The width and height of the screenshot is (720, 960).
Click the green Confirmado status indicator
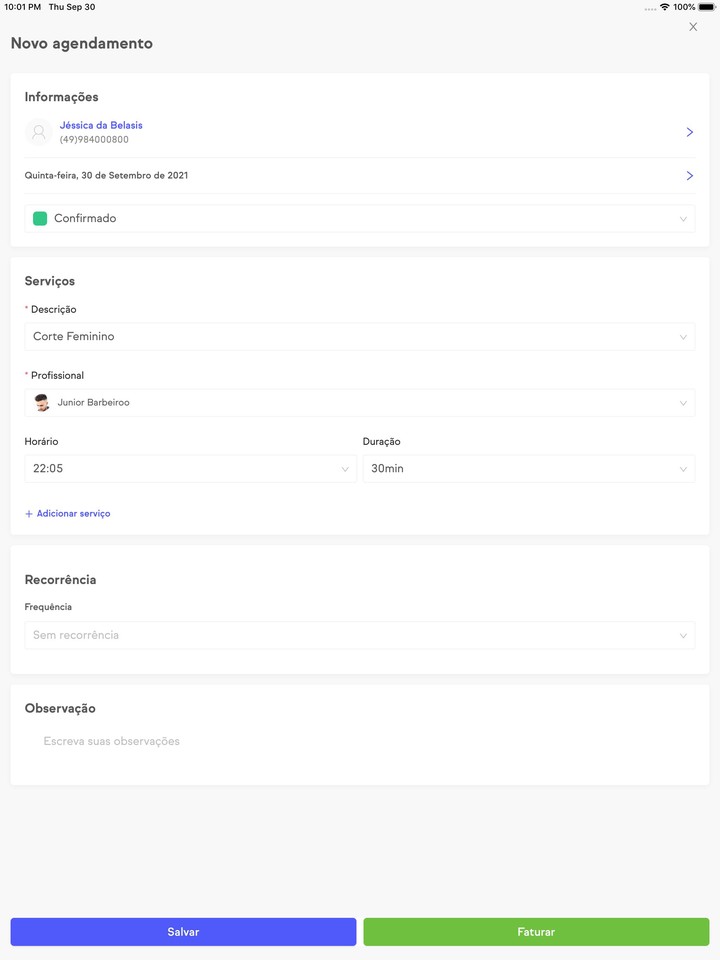pyautogui.click(x=38, y=217)
